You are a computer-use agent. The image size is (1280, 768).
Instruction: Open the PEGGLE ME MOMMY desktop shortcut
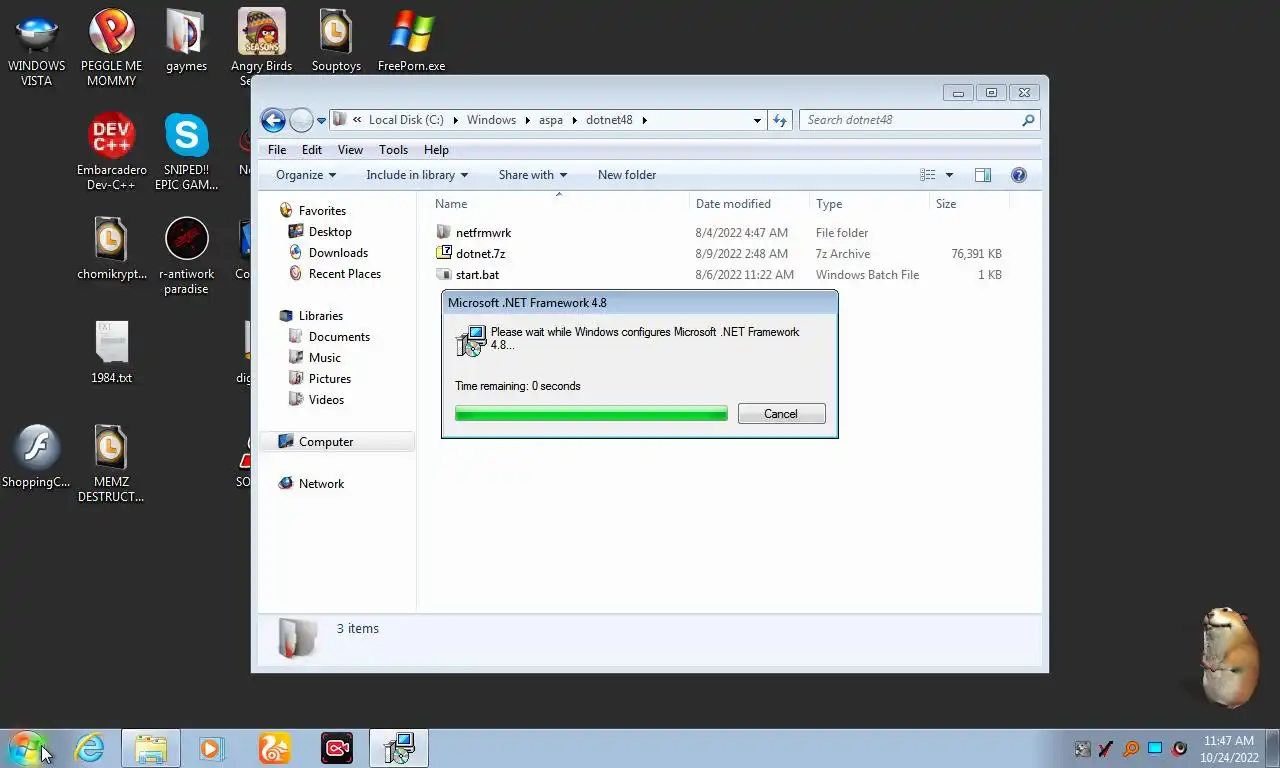tap(111, 48)
